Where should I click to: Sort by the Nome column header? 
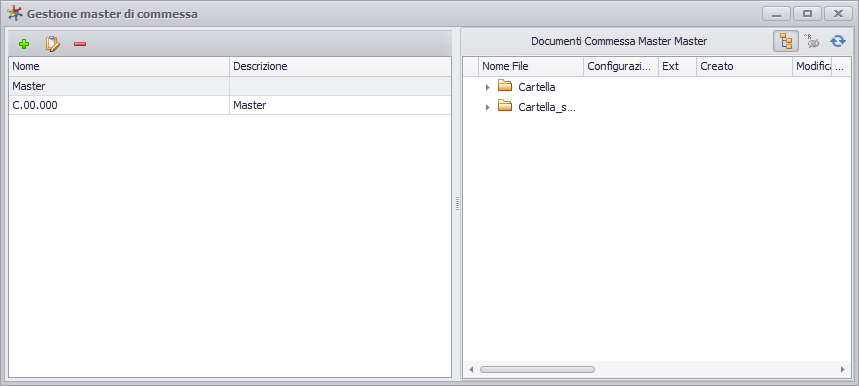pyautogui.click(x=119, y=66)
